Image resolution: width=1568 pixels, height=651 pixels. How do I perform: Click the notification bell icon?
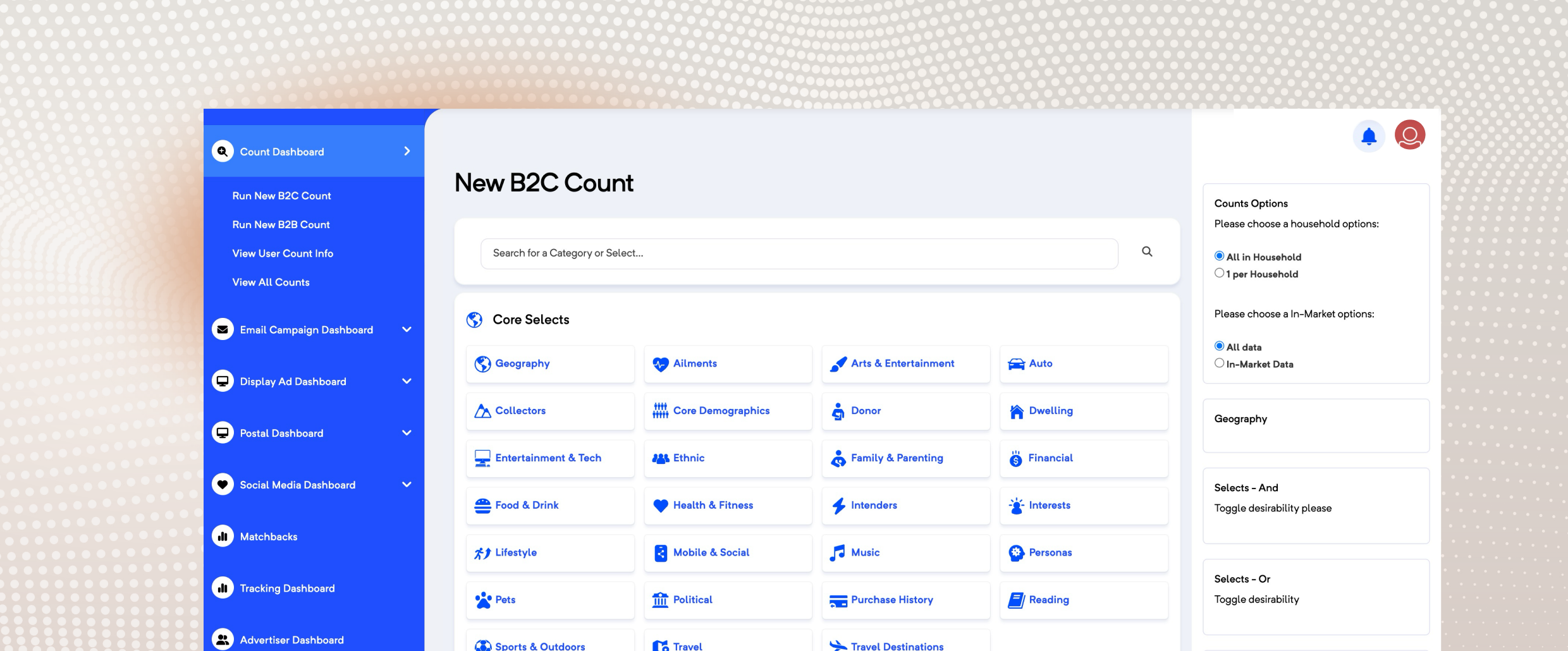1369,136
